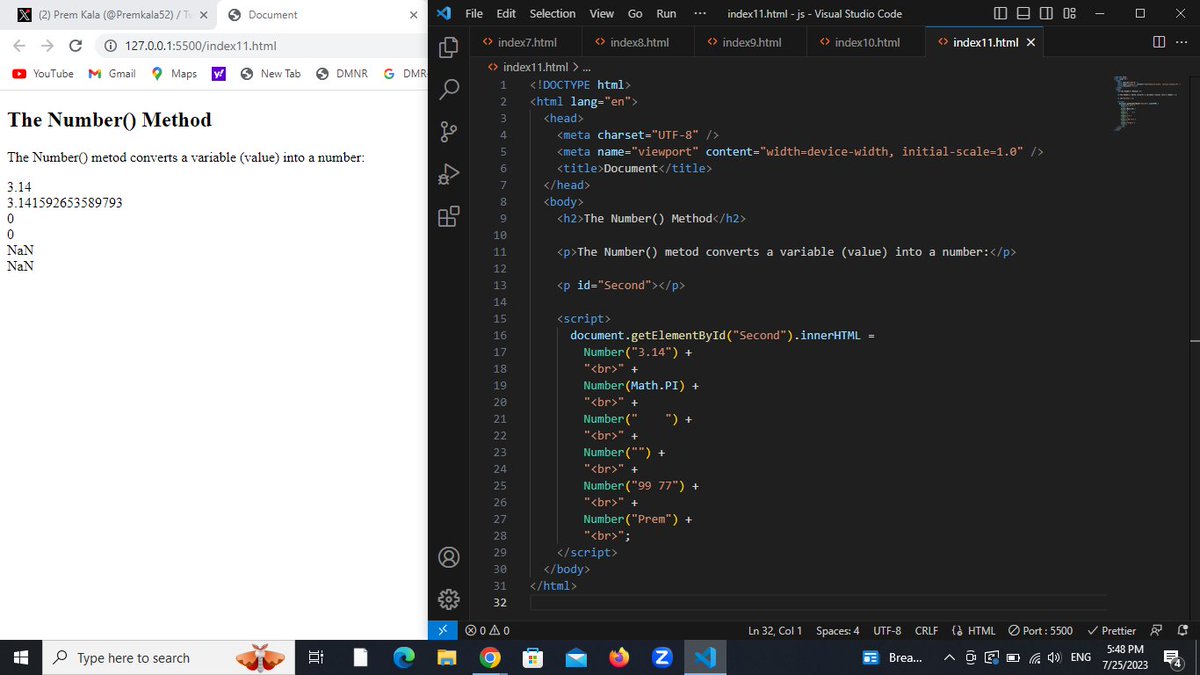Open the New Tab bookmark

270,74
